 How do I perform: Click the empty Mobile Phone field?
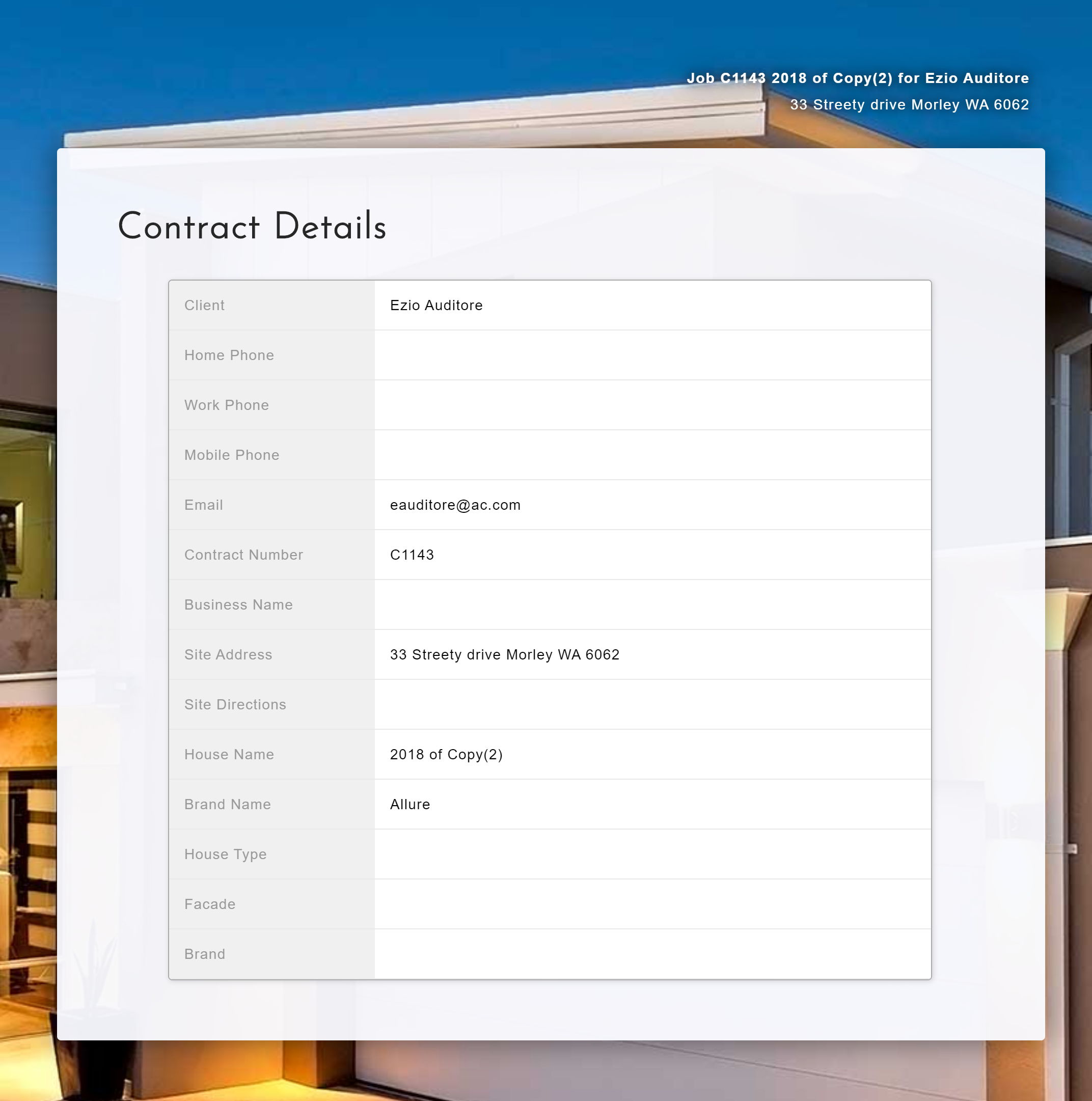[x=652, y=455]
